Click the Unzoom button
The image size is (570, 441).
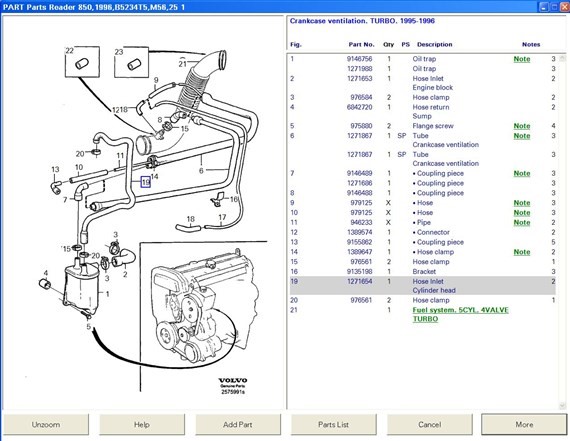[46, 424]
